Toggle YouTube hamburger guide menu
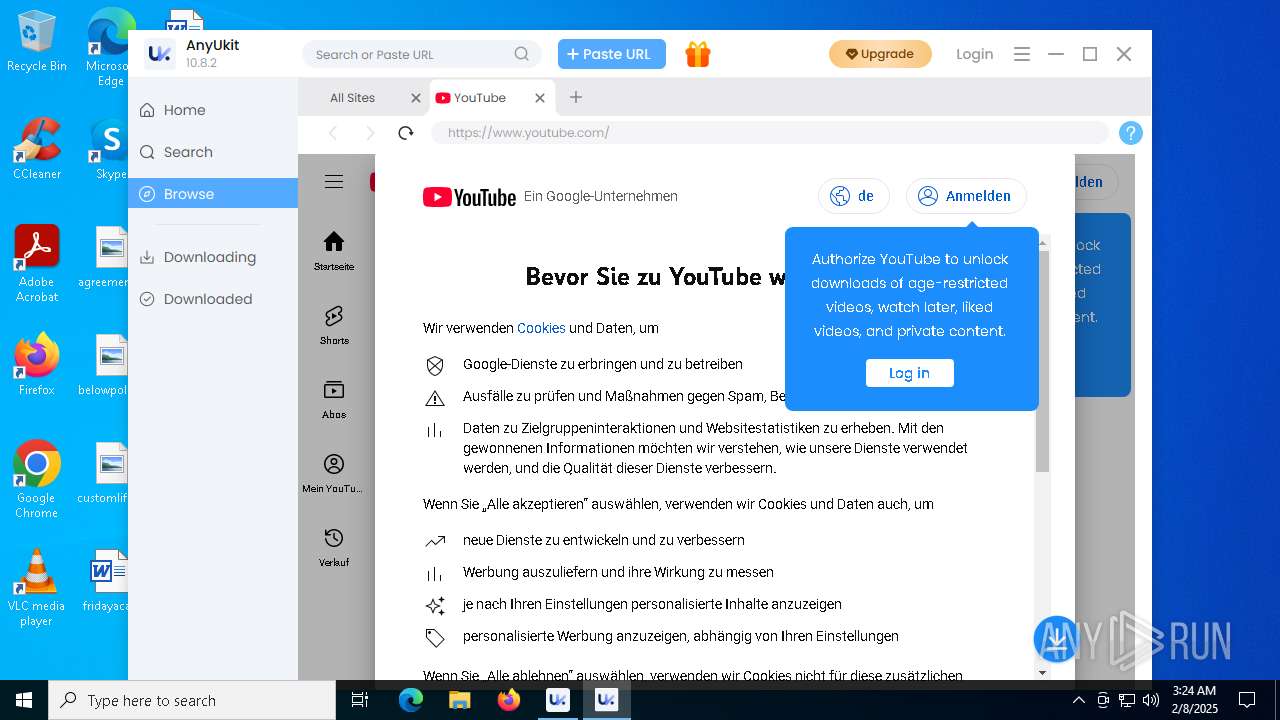Image resolution: width=1280 pixels, height=720 pixels. pyautogui.click(x=334, y=181)
